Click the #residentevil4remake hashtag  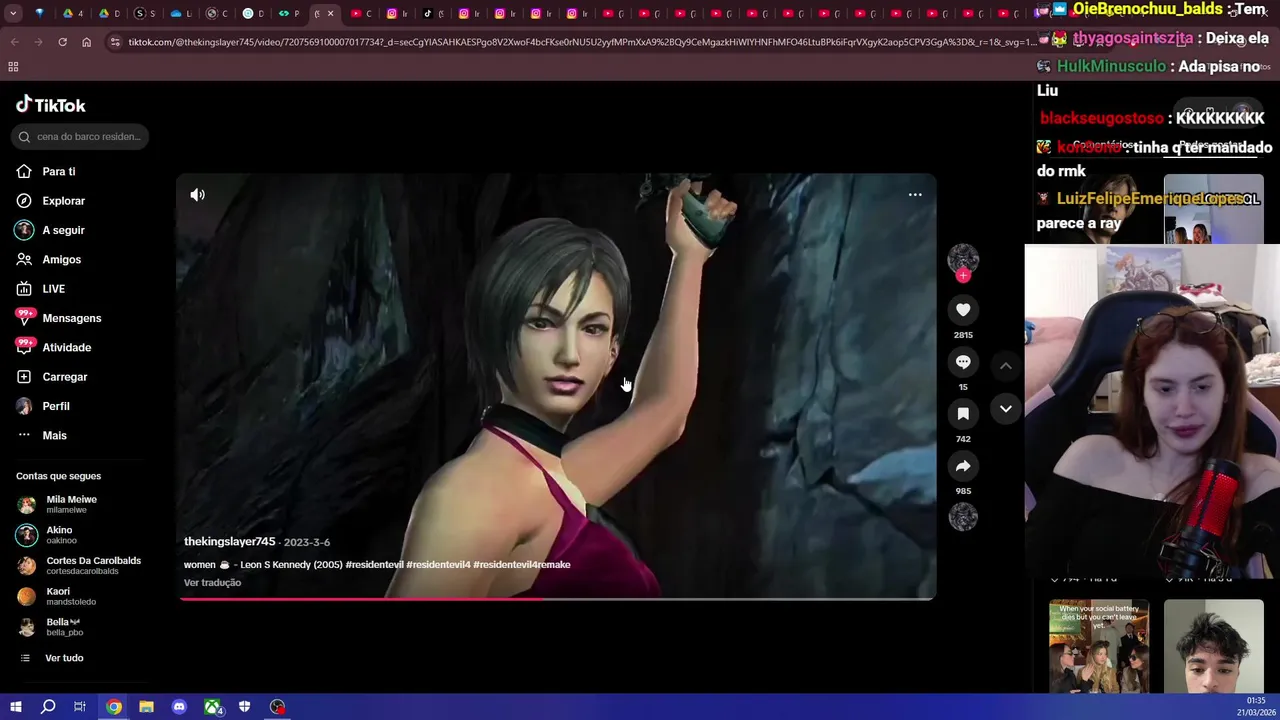pos(522,564)
